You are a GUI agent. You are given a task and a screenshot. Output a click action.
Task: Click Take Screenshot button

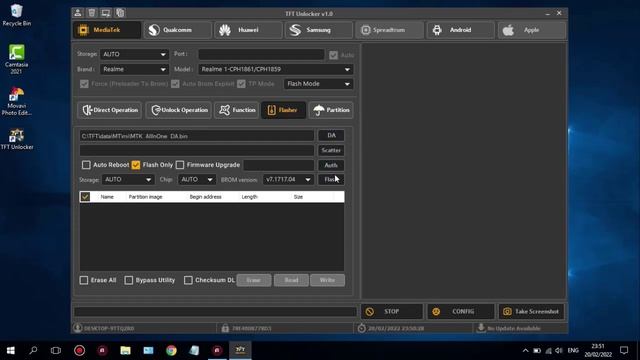(x=531, y=311)
